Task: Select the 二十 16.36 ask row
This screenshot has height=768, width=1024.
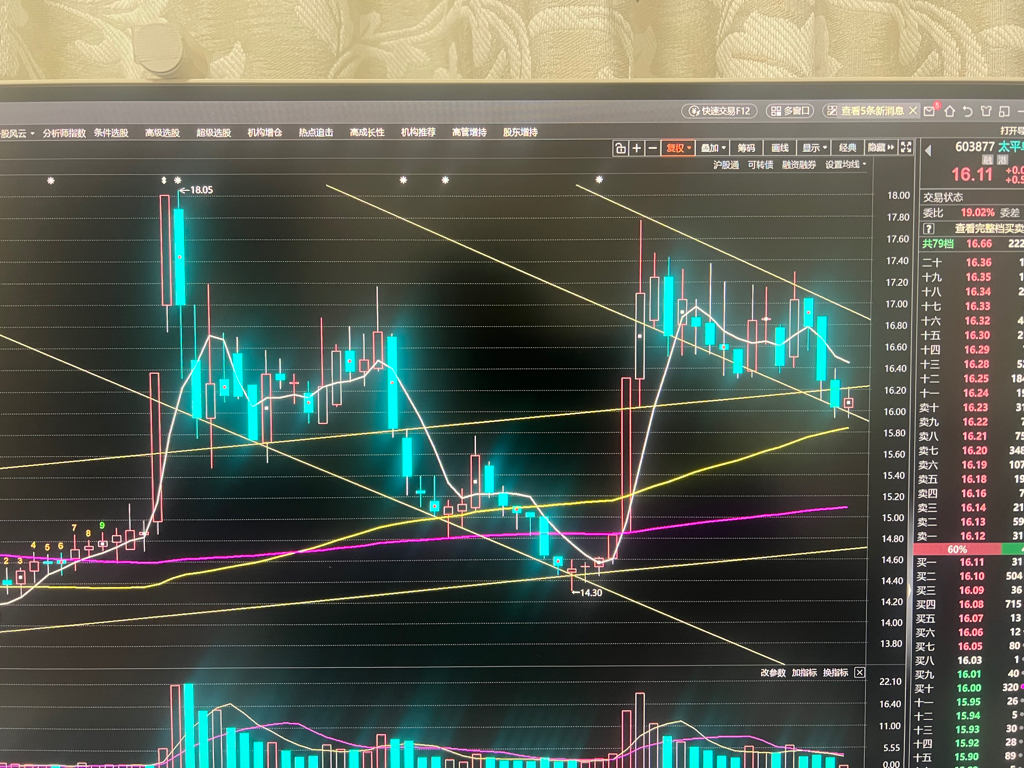Action: (x=971, y=263)
